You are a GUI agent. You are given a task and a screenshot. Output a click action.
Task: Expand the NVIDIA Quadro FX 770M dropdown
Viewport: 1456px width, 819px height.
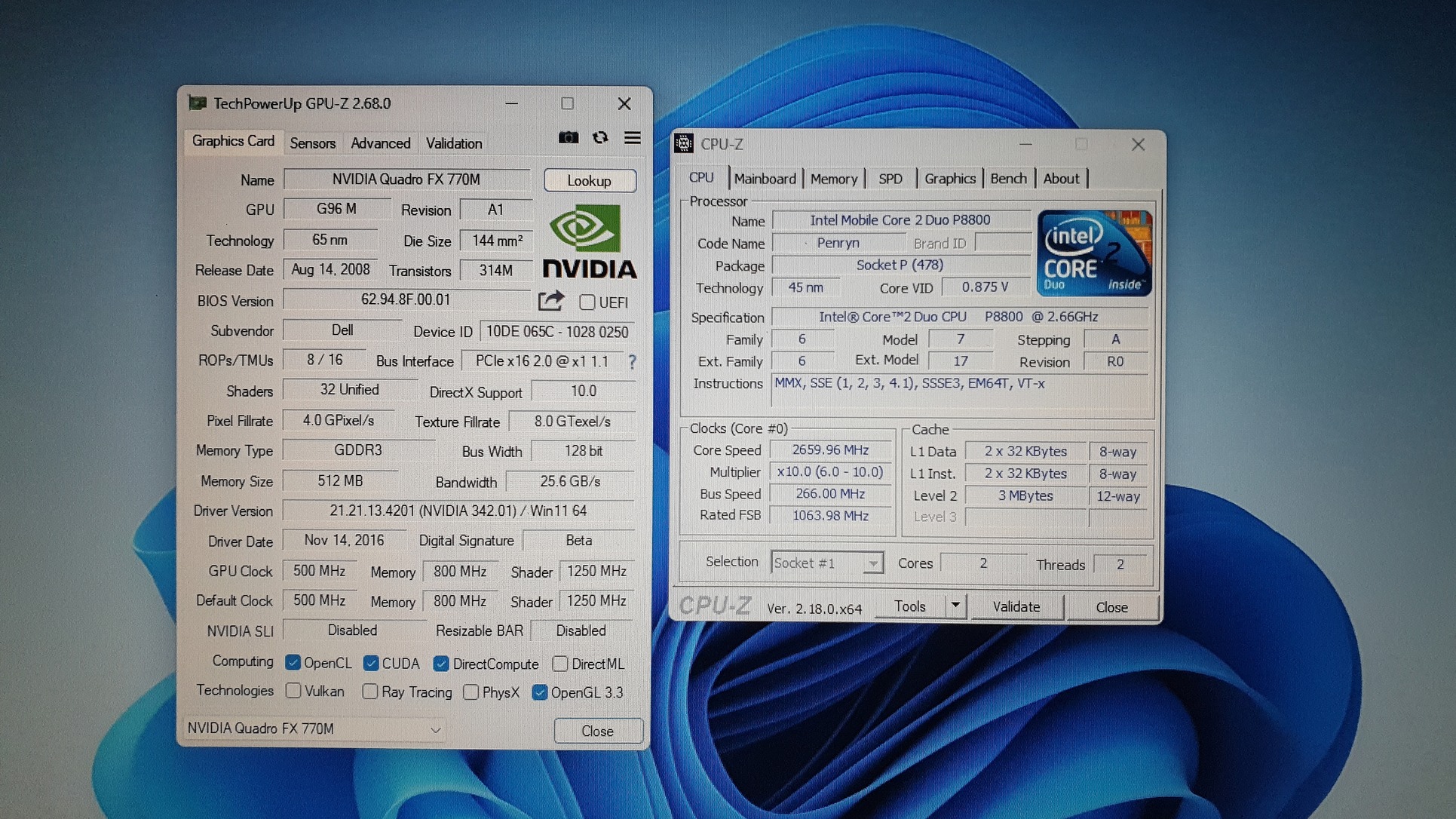coord(435,729)
